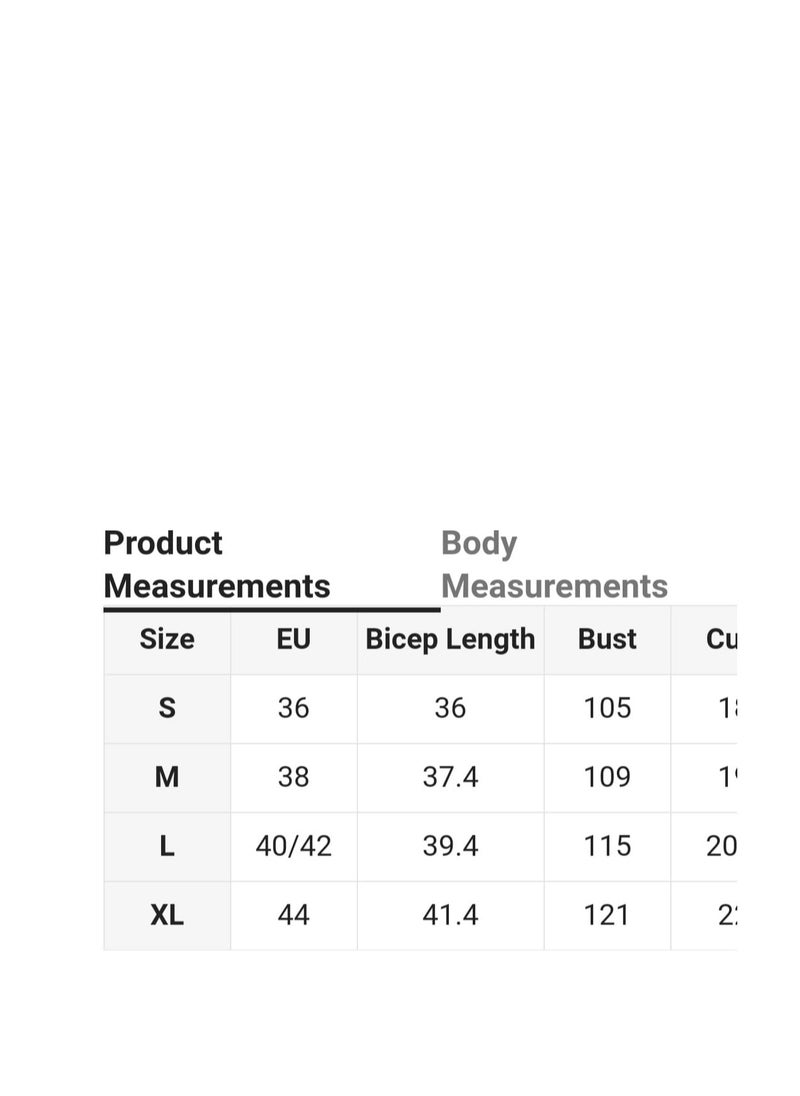800x1096 pixels.
Task: Click the Bicep Length 41.4 cell
Action: [x=451, y=916]
